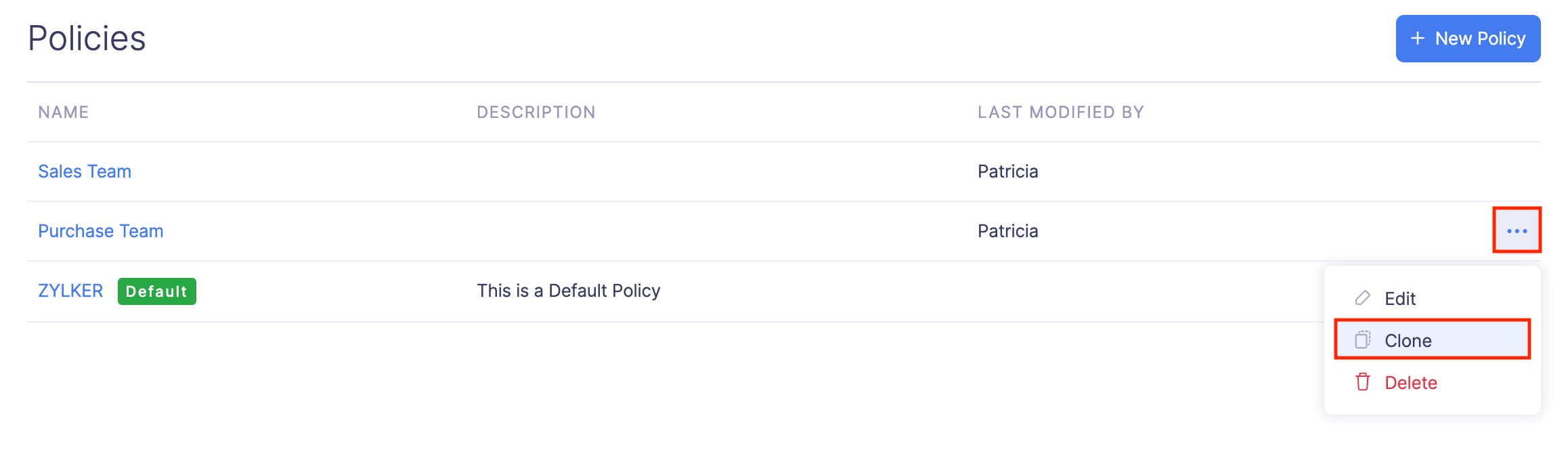Click the red trash icon beside Delete
This screenshot has width=1568, height=469.
pos(1362,382)
